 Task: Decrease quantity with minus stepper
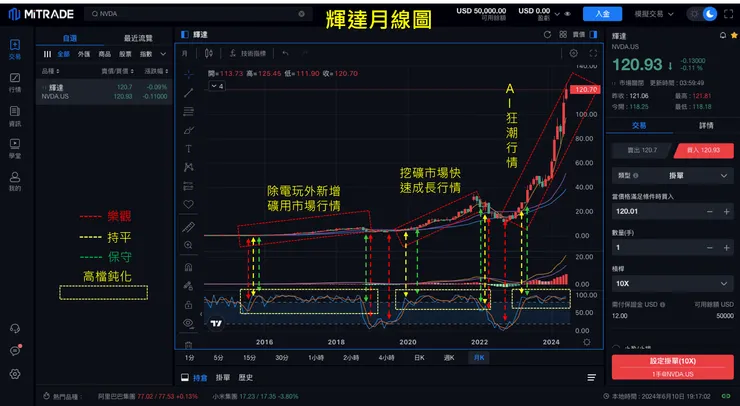coord(709,247)
